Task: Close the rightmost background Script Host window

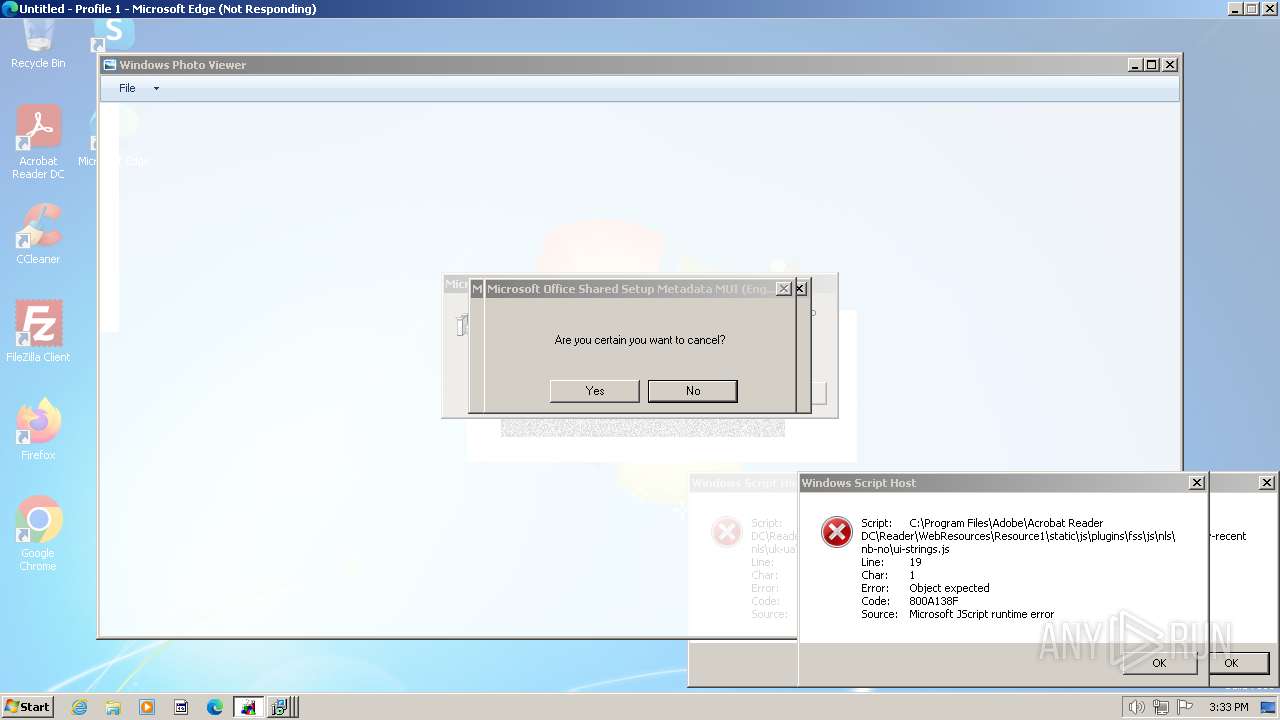Action: coord(1266,483)
